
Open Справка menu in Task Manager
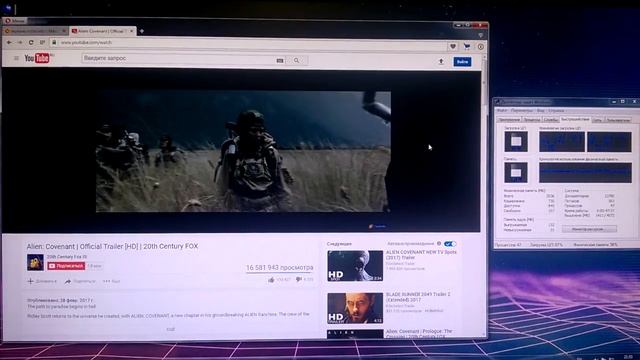click(x=556, y=111)
